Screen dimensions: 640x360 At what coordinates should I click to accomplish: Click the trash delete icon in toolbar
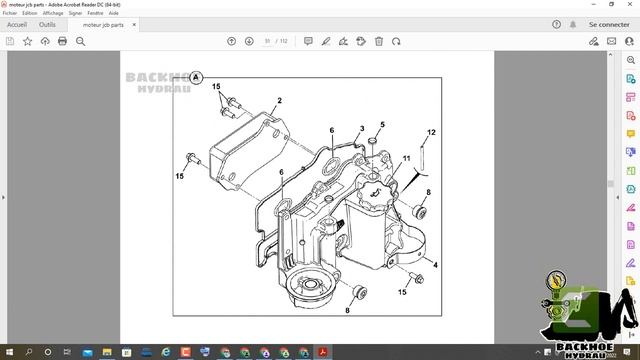tap(379, 41)
